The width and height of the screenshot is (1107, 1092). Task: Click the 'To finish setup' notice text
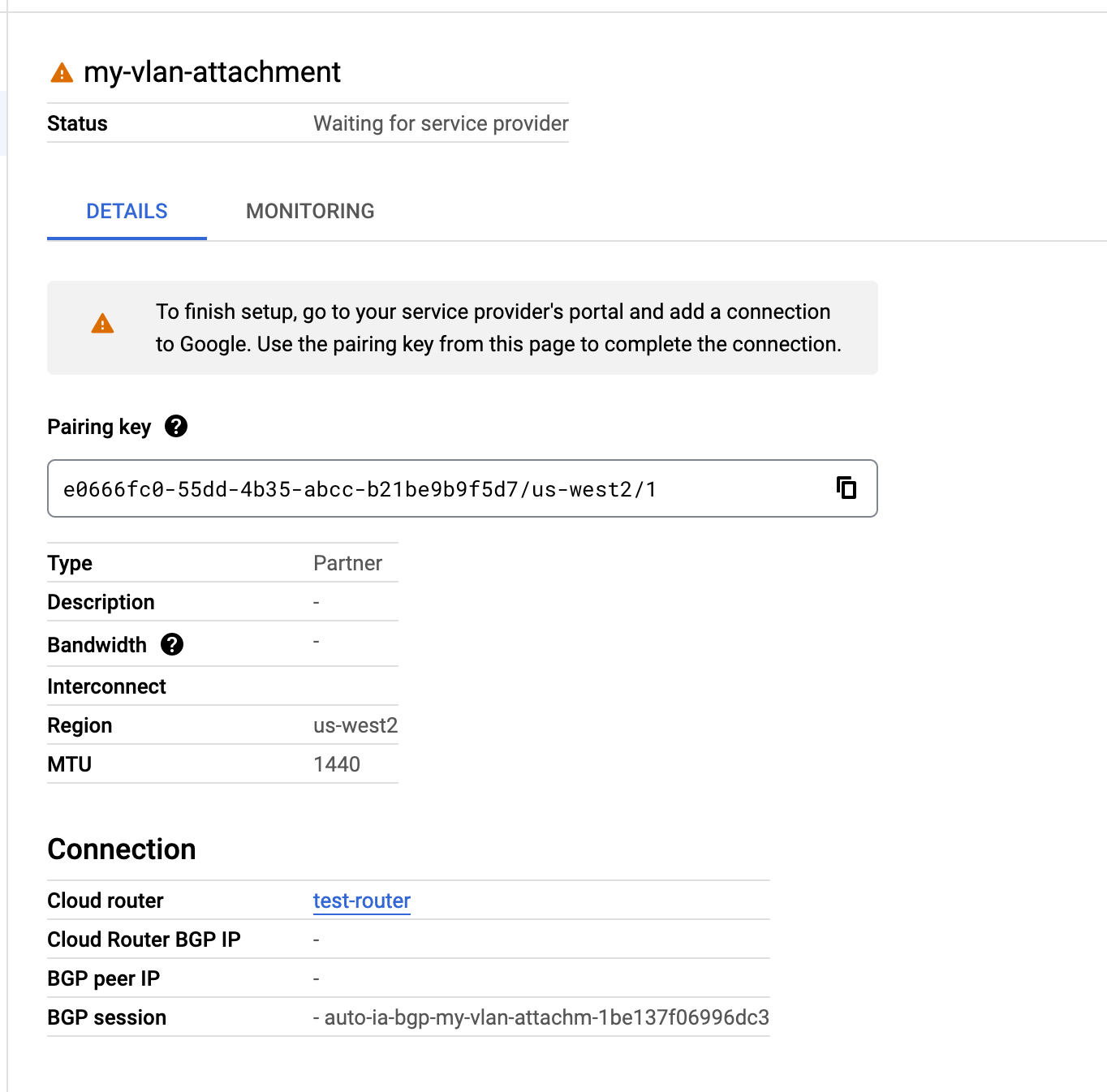coord(498,328)
